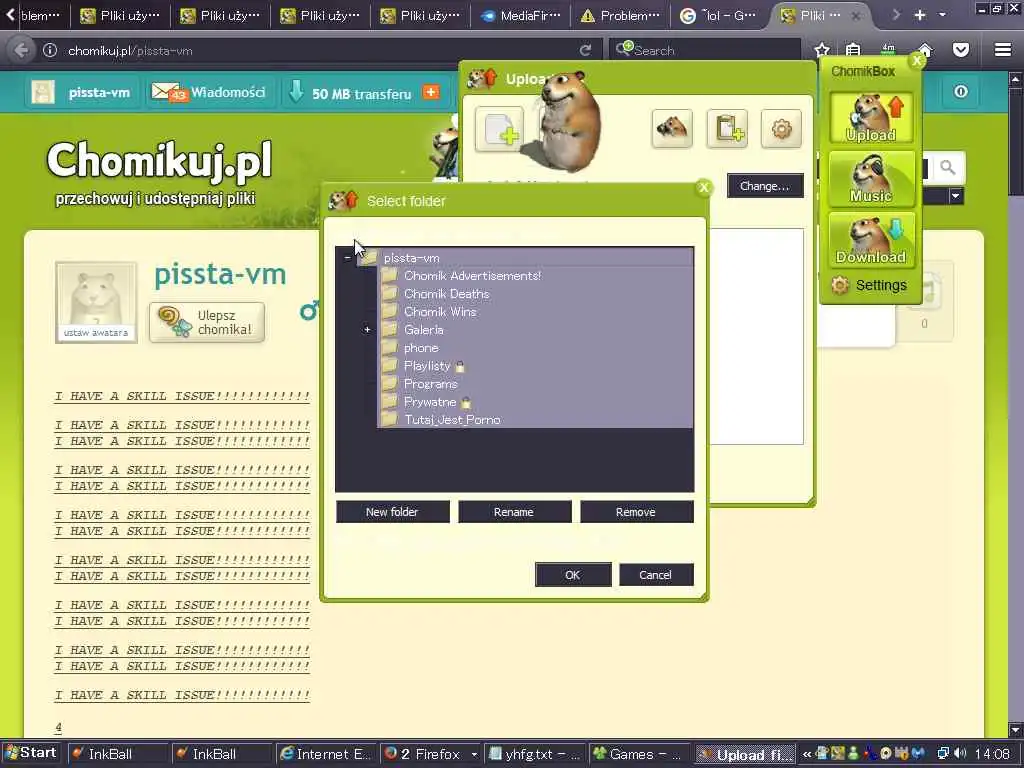Show bookmarks list icon in Firefox toolbar
Image resolution: width=1024 pixels, height=768 pixels.
tap(853, 50)
